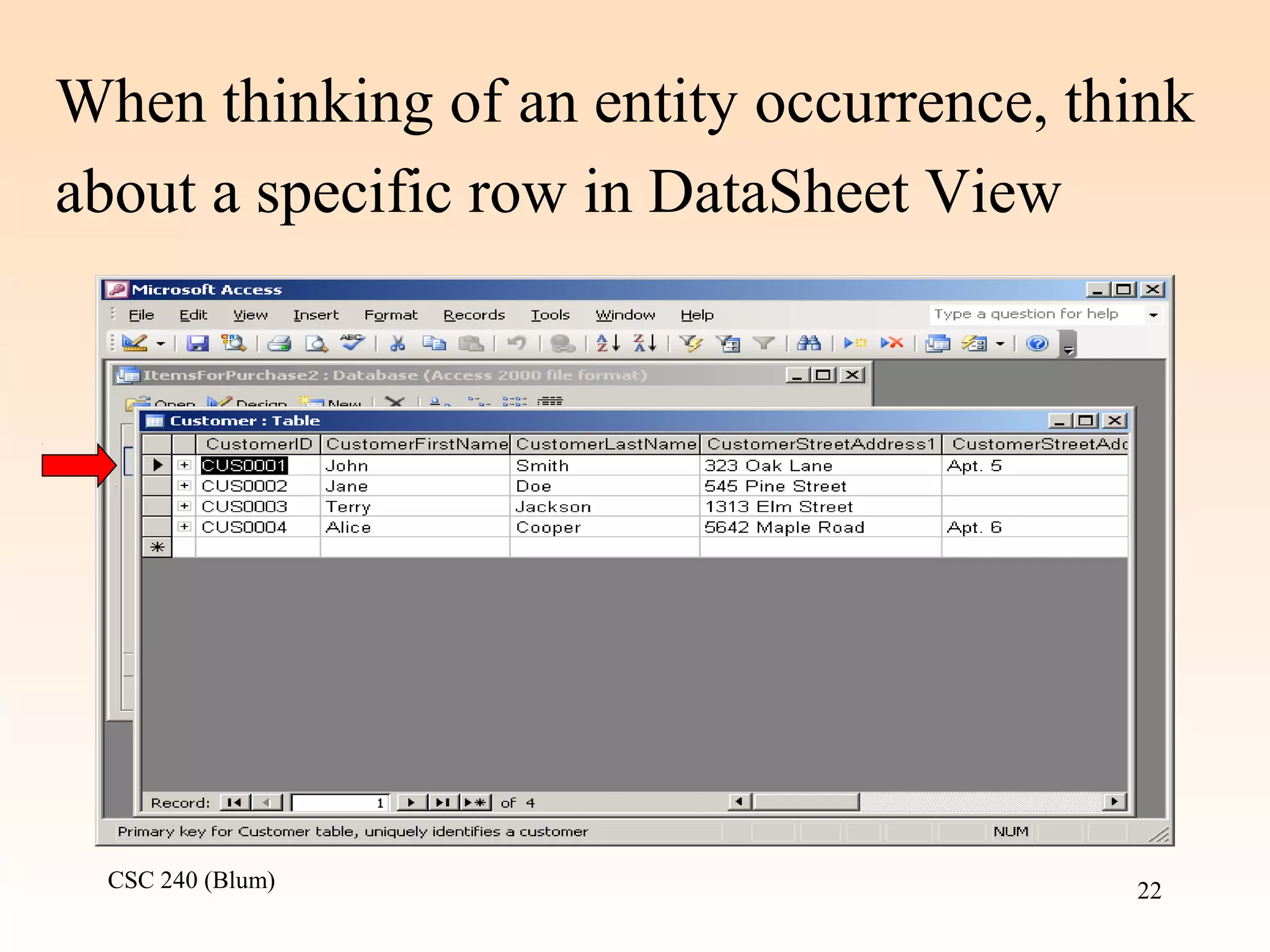The height and width of the screenshot is (952, 1270).
Task: Click the Delete Record toolbar icon
Action: [892, 343]
